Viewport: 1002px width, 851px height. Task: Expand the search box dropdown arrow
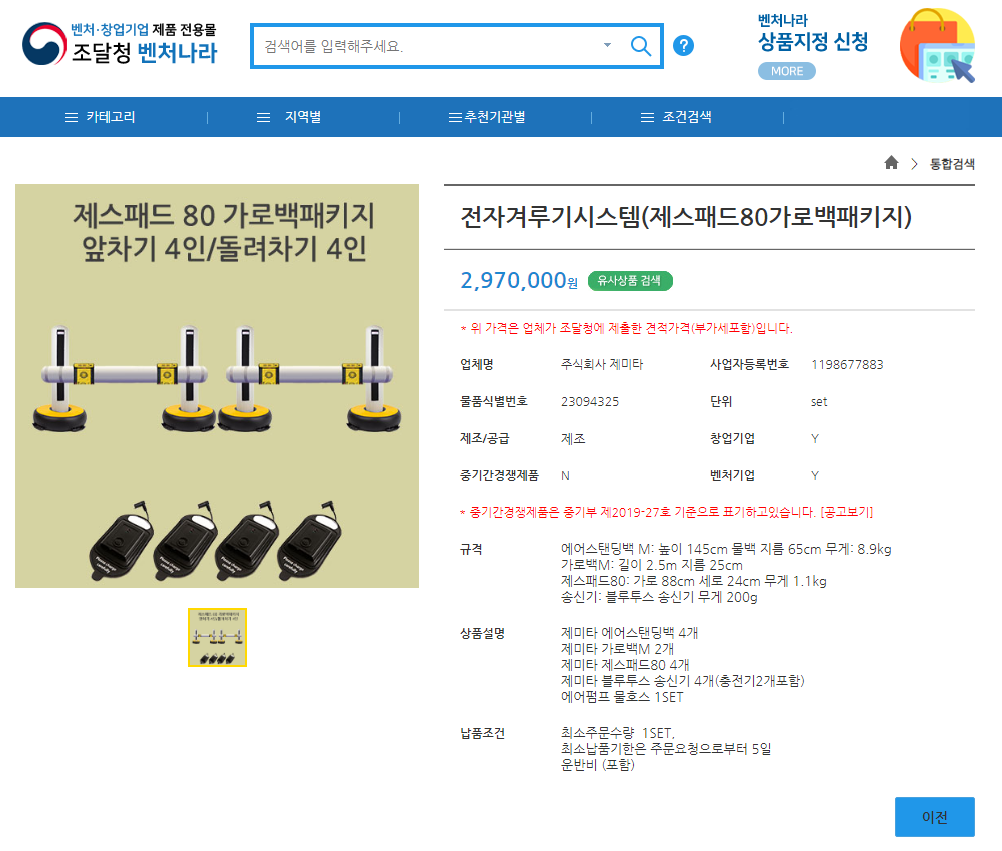[x=607, y=45]
